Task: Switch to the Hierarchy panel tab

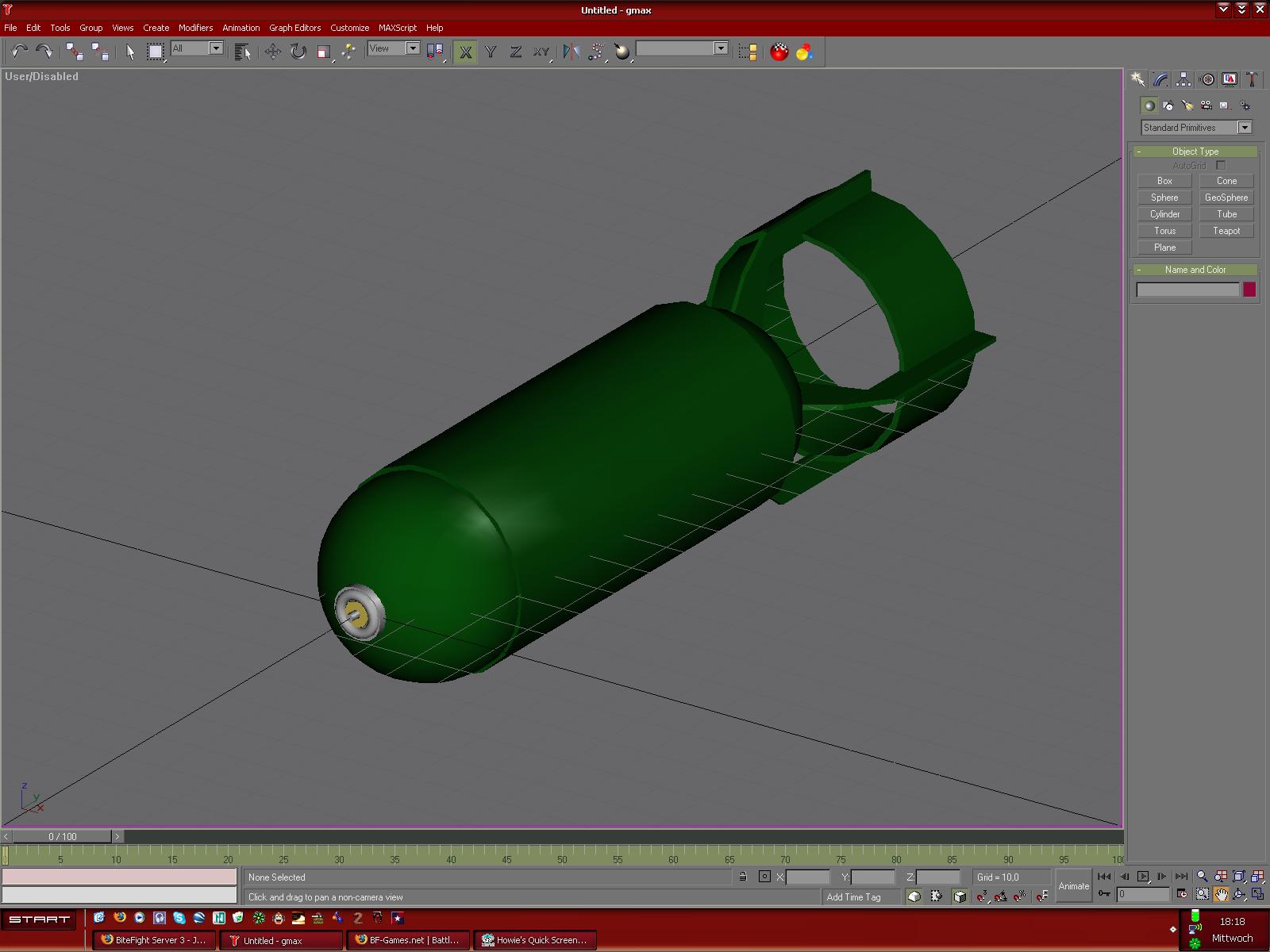Action: (1183, 79)
